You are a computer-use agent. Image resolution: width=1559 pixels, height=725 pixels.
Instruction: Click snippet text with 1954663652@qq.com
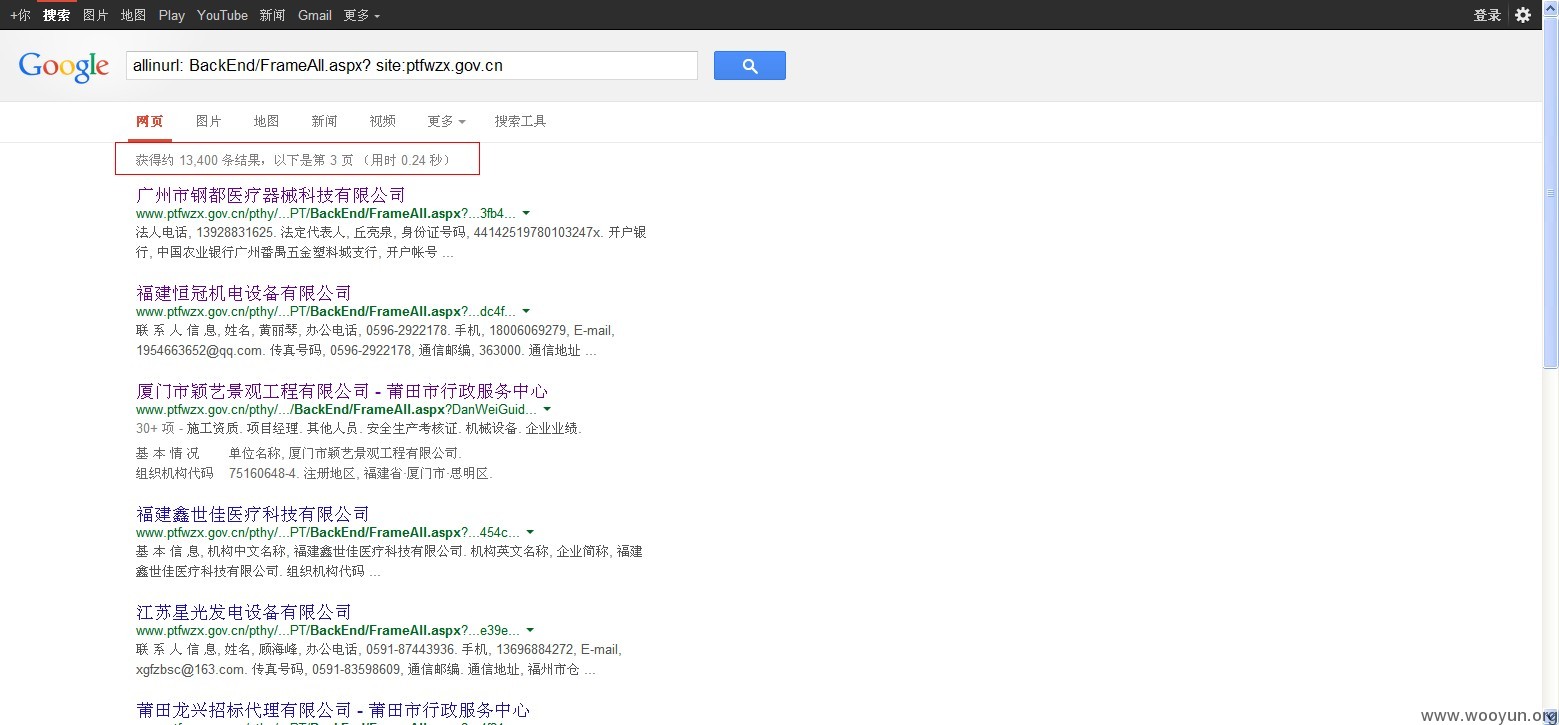point(366,351)
